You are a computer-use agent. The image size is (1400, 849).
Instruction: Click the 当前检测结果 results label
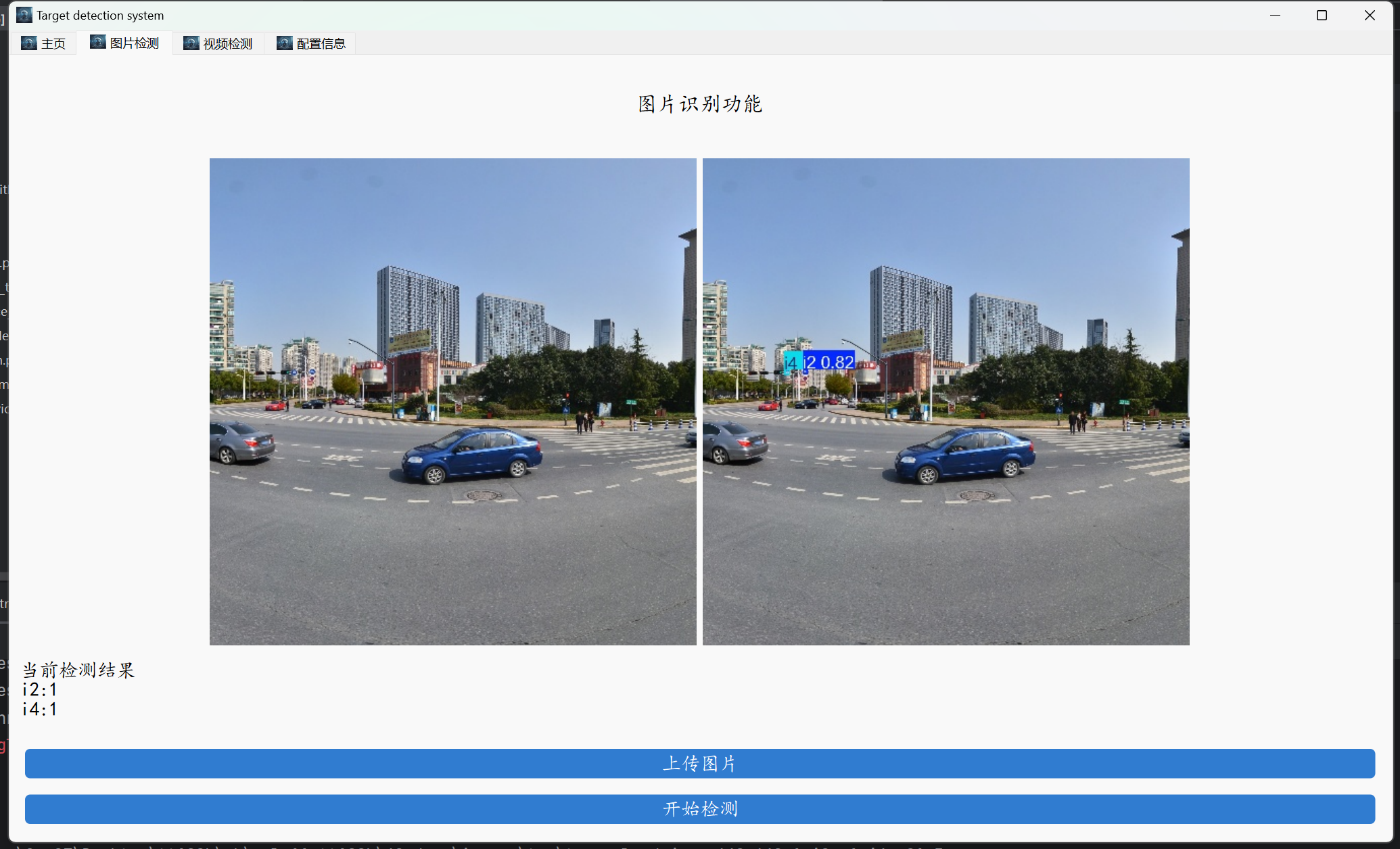[x=79, y=670]
